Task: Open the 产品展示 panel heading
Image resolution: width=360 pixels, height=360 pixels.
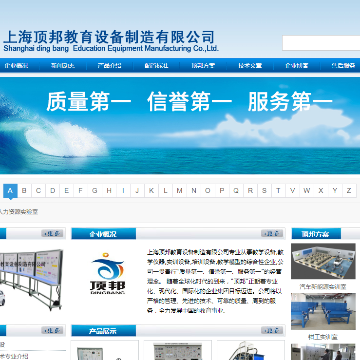Action: coord(103,331)
